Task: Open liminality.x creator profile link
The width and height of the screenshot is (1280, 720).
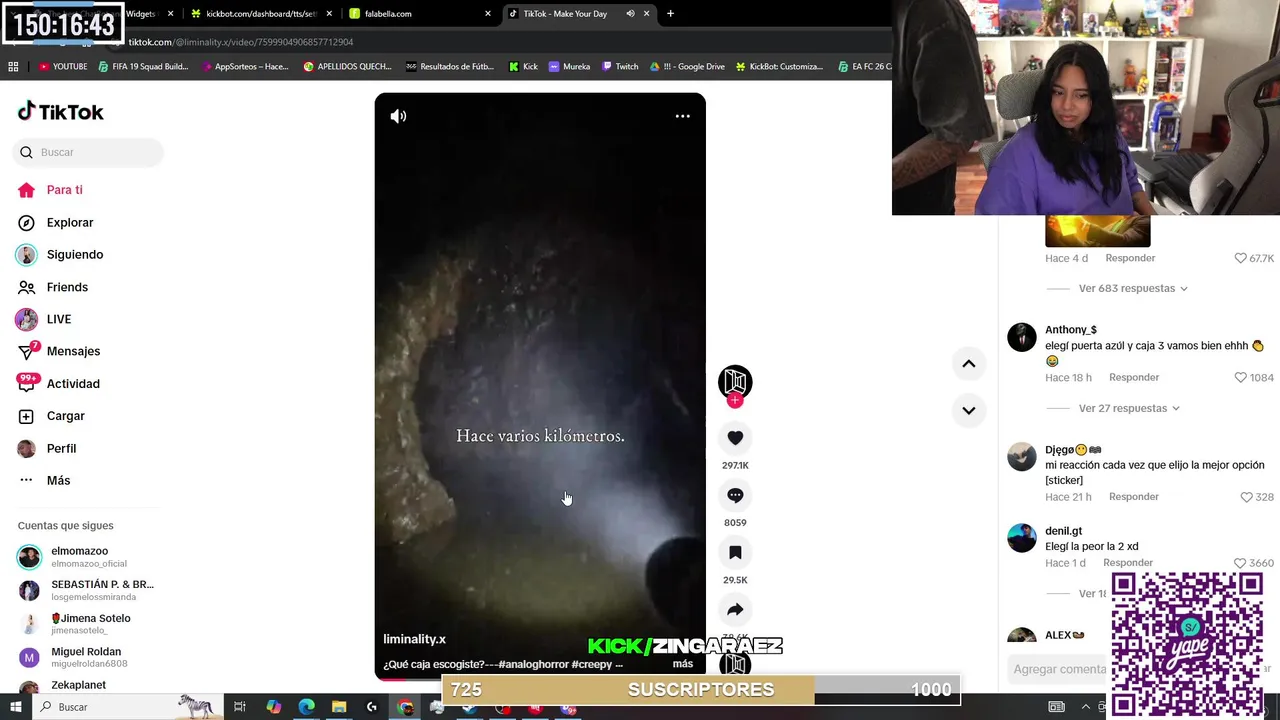Action: (414, 639)
